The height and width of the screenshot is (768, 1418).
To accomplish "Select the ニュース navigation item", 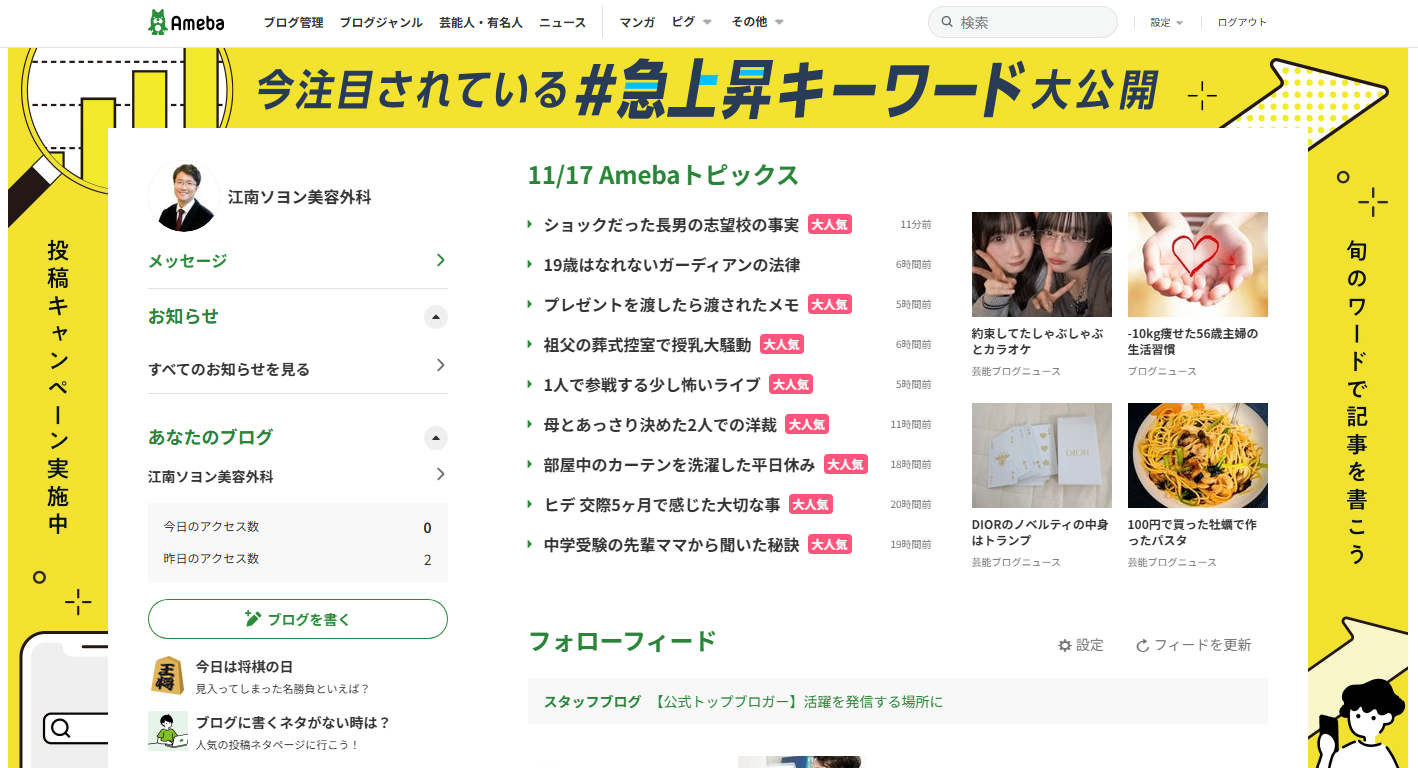I will [562, 21].
